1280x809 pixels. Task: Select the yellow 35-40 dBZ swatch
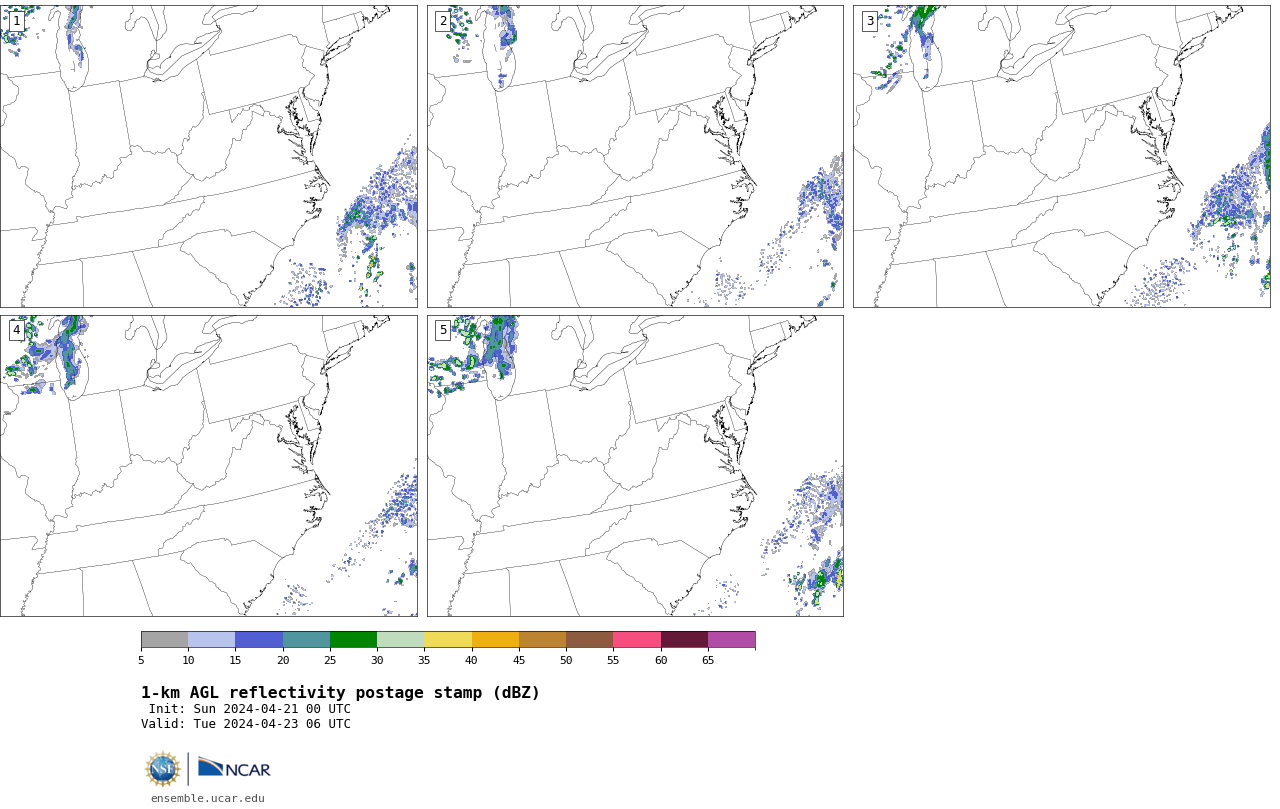coord(448,640)
